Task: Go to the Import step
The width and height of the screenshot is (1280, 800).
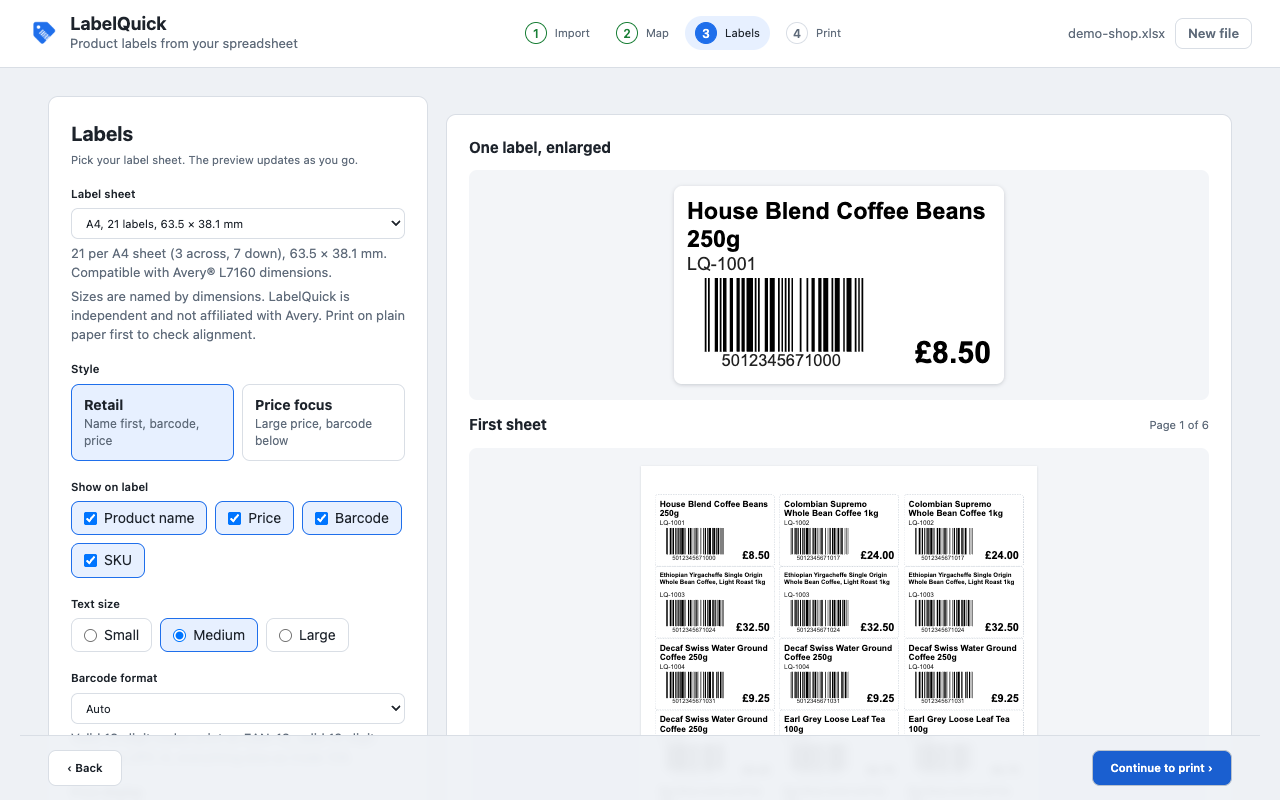Action: click(x=558, y=33)
